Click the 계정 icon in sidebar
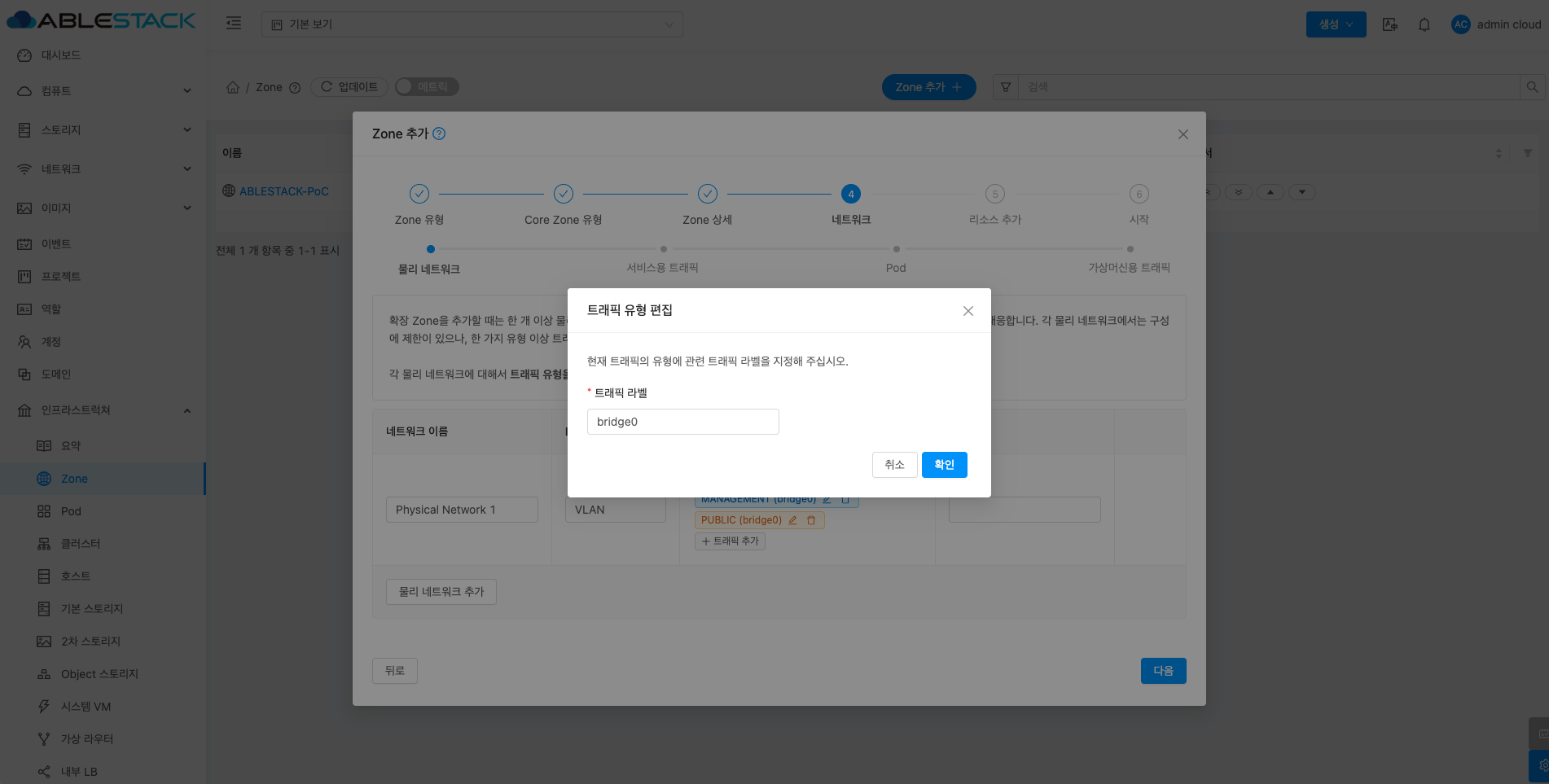 click(24, 342)
